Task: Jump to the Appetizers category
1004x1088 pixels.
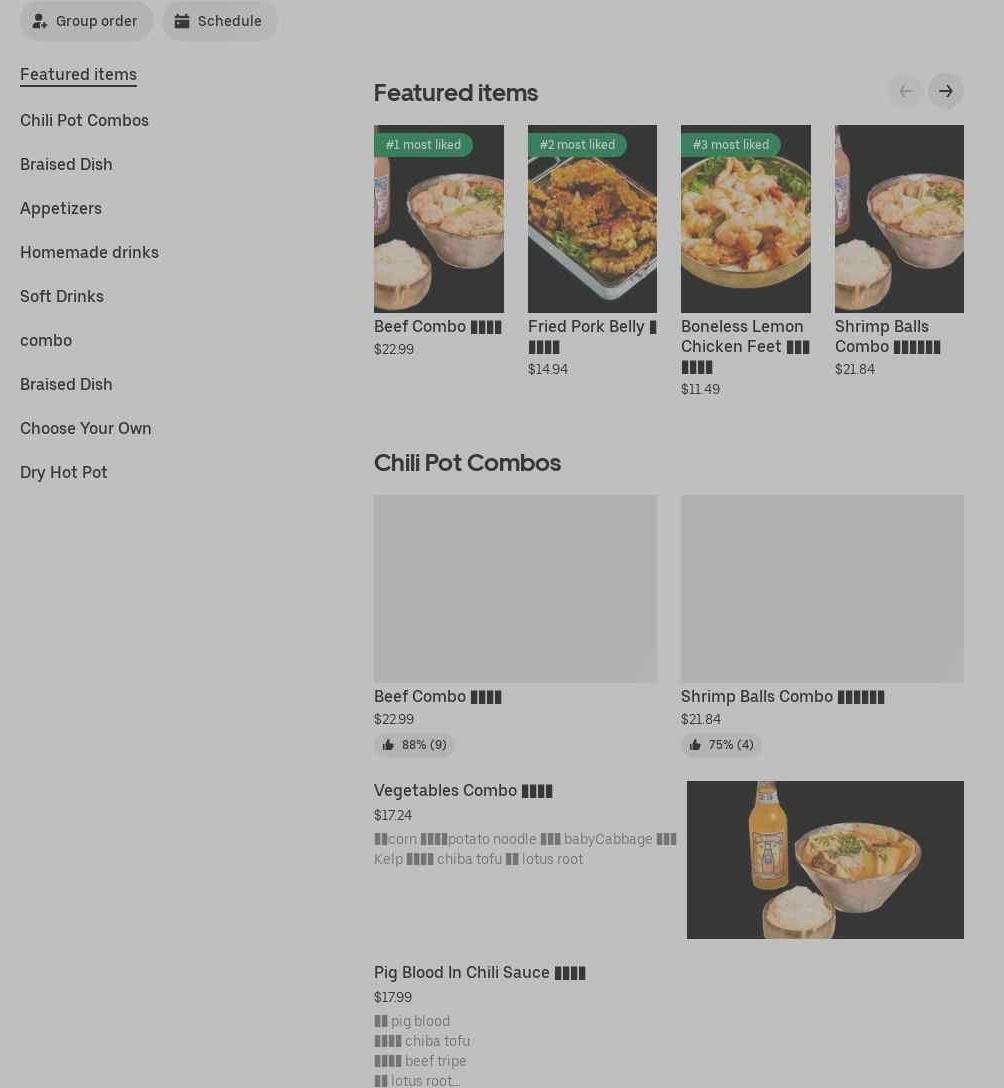Action: (61, 208)
